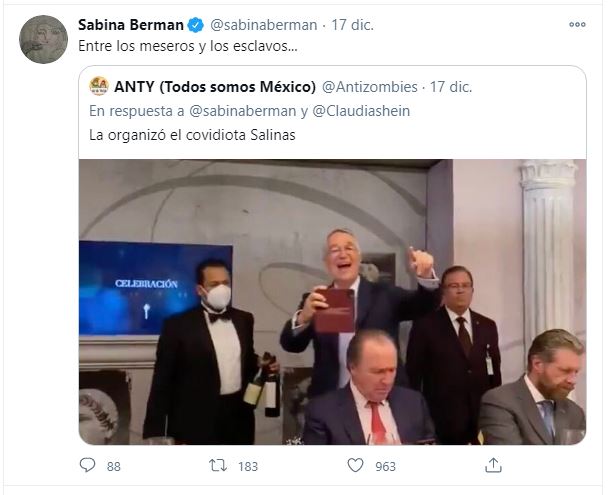
Task: Open Sabina Berman display name link
Action: (x=131, y=25)
